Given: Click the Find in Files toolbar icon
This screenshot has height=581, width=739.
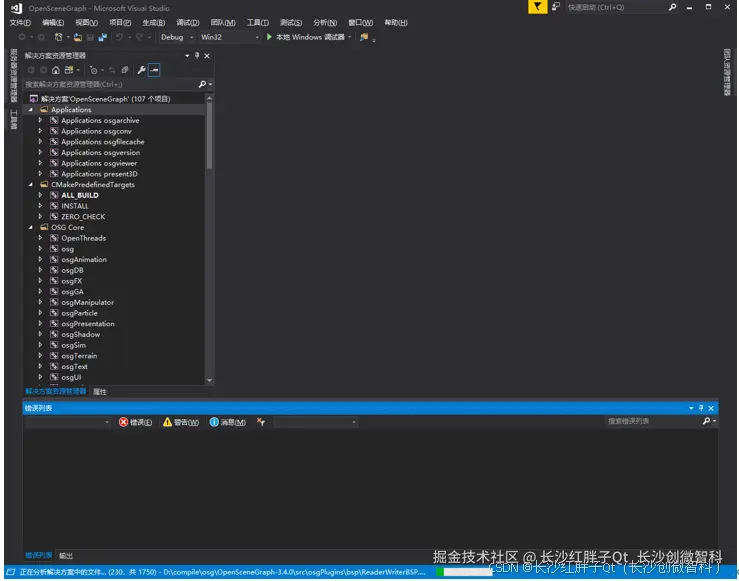Looking at the screenshot, I should (364, 37).
